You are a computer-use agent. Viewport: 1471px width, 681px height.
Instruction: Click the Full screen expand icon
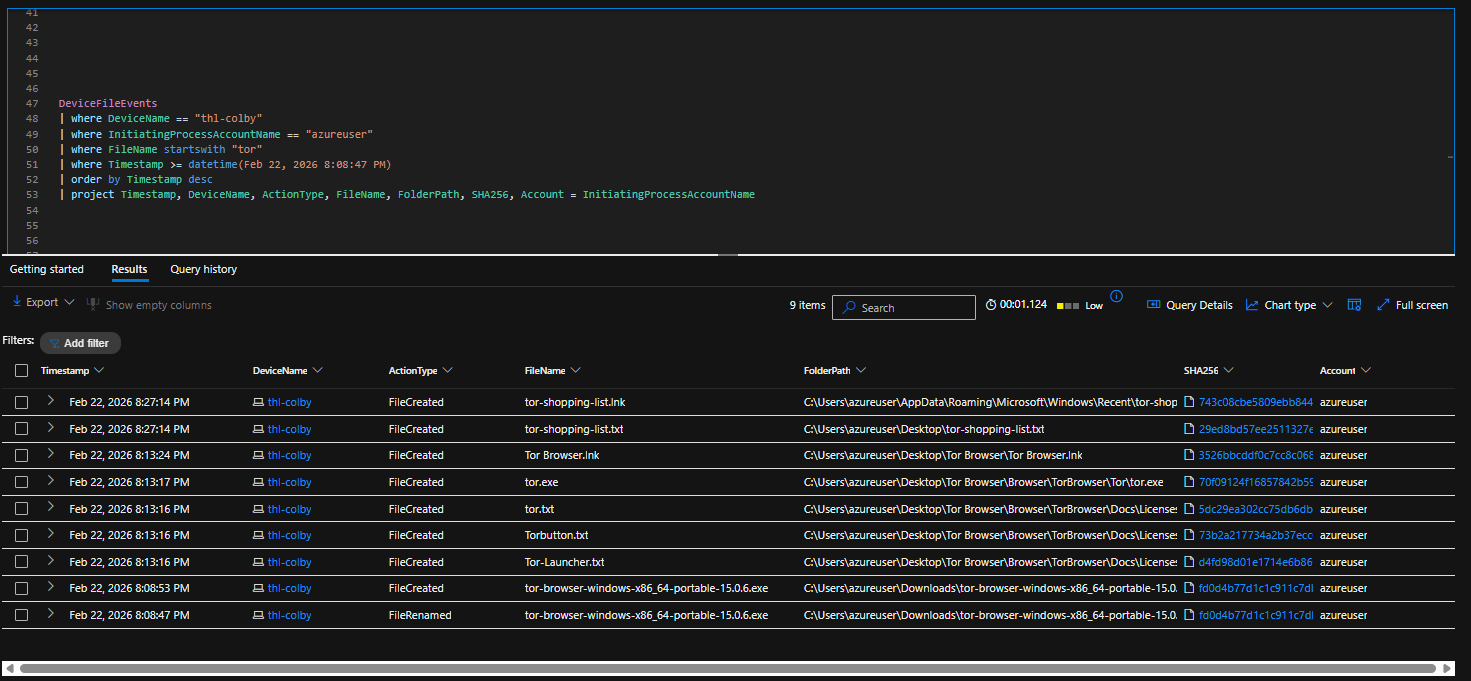(x=1384, y=305)
